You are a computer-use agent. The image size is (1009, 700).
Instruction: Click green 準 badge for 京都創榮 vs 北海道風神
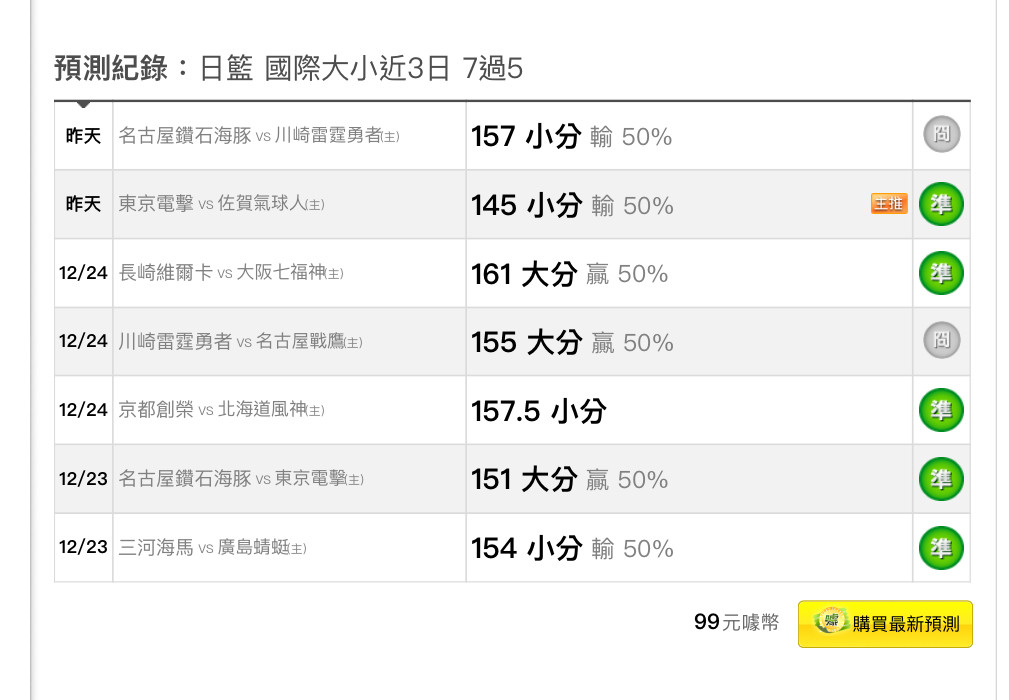click(x=941, y=410)
